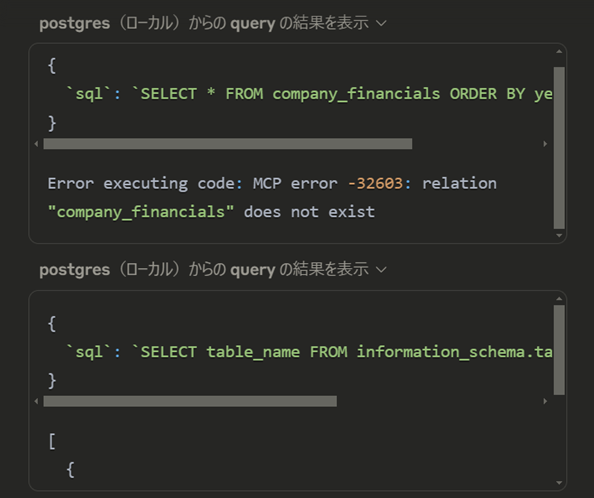This screenshot has width=594, height=498.
Task: Click right arrow of first horizontal scrollbar
Action: [x=545, y=144]
